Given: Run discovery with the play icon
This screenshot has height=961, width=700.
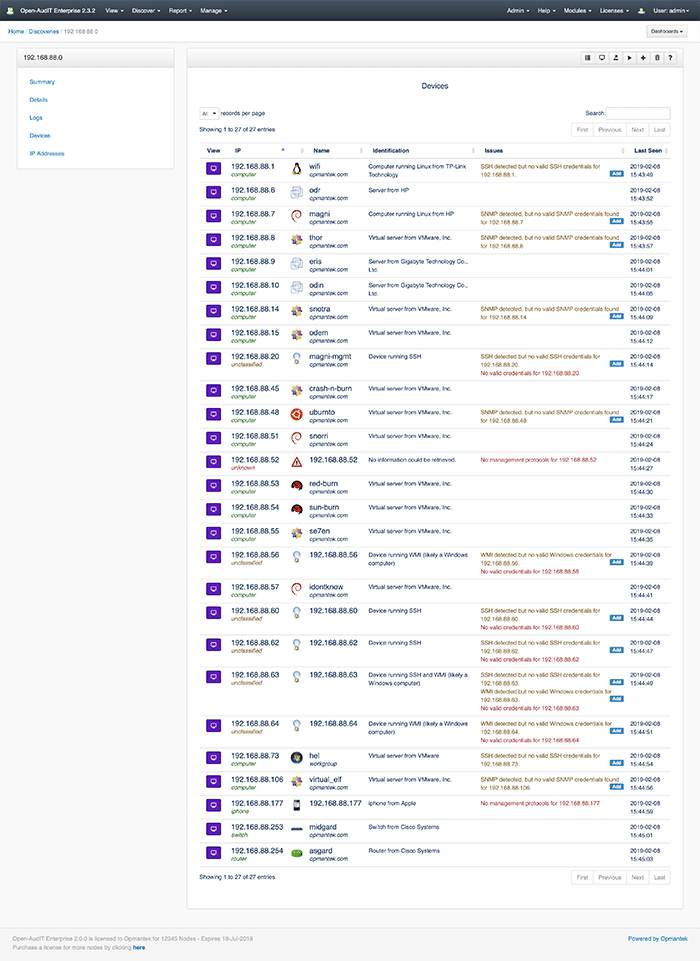Looking at the screenshot, I should (x=630, y=58).
